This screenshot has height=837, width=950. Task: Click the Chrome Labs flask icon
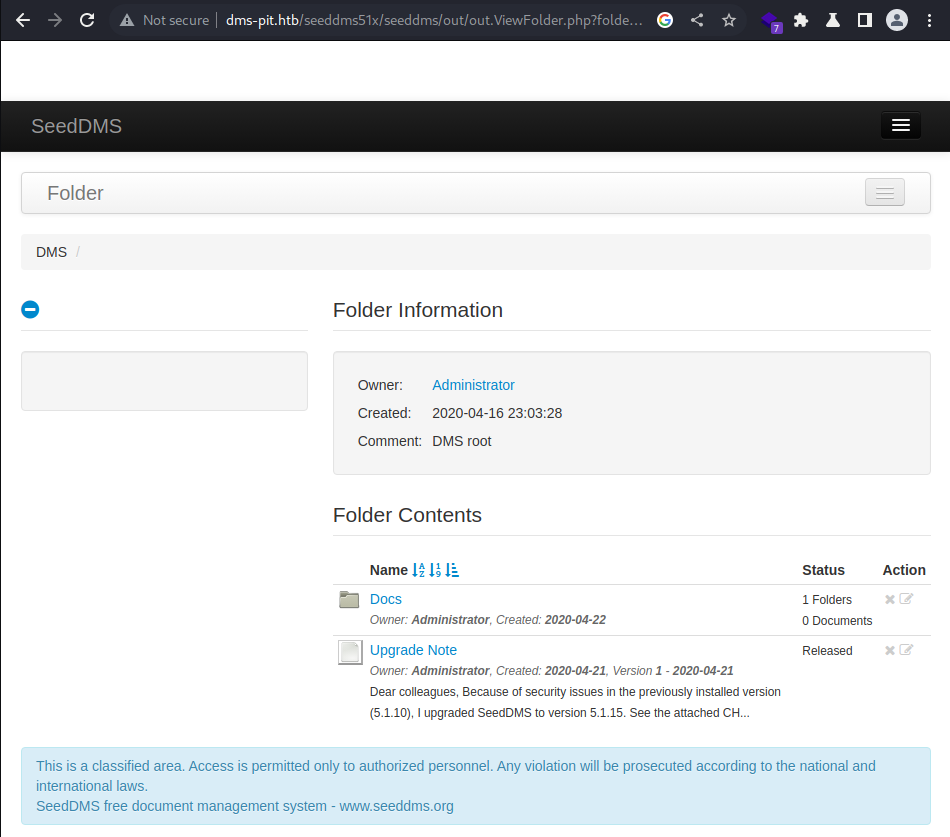[833, 20]
